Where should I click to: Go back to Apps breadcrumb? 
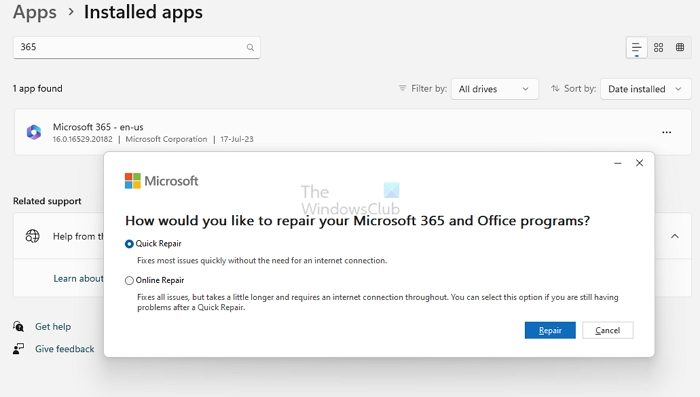[x=35, y=12]
